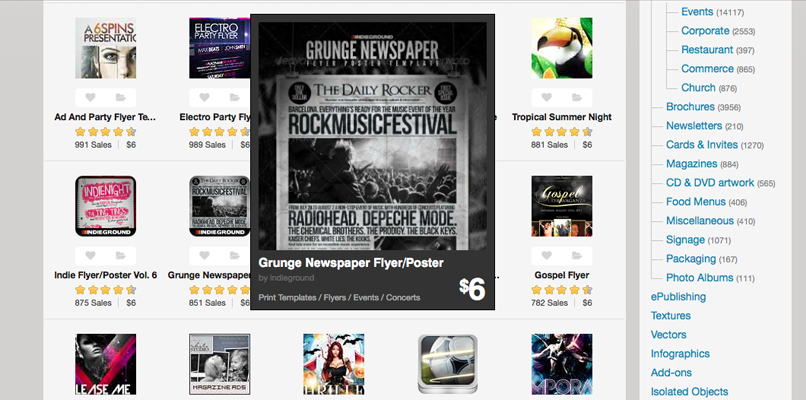Visit author indieground from the popup
The width and height of the screenshot is (806, 400).
[x=291, y=278]
